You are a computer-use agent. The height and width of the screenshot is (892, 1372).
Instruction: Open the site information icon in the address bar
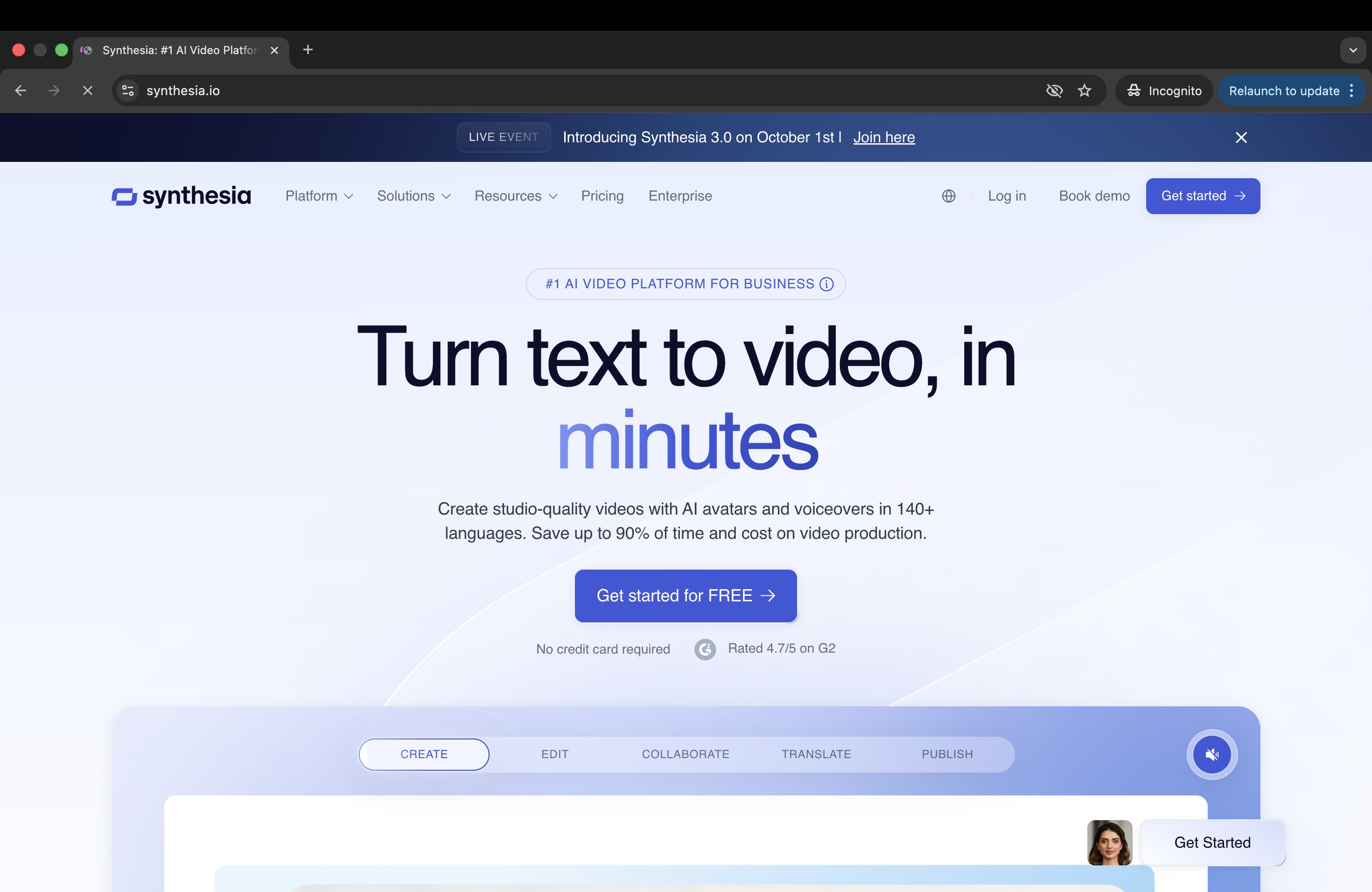128,91
